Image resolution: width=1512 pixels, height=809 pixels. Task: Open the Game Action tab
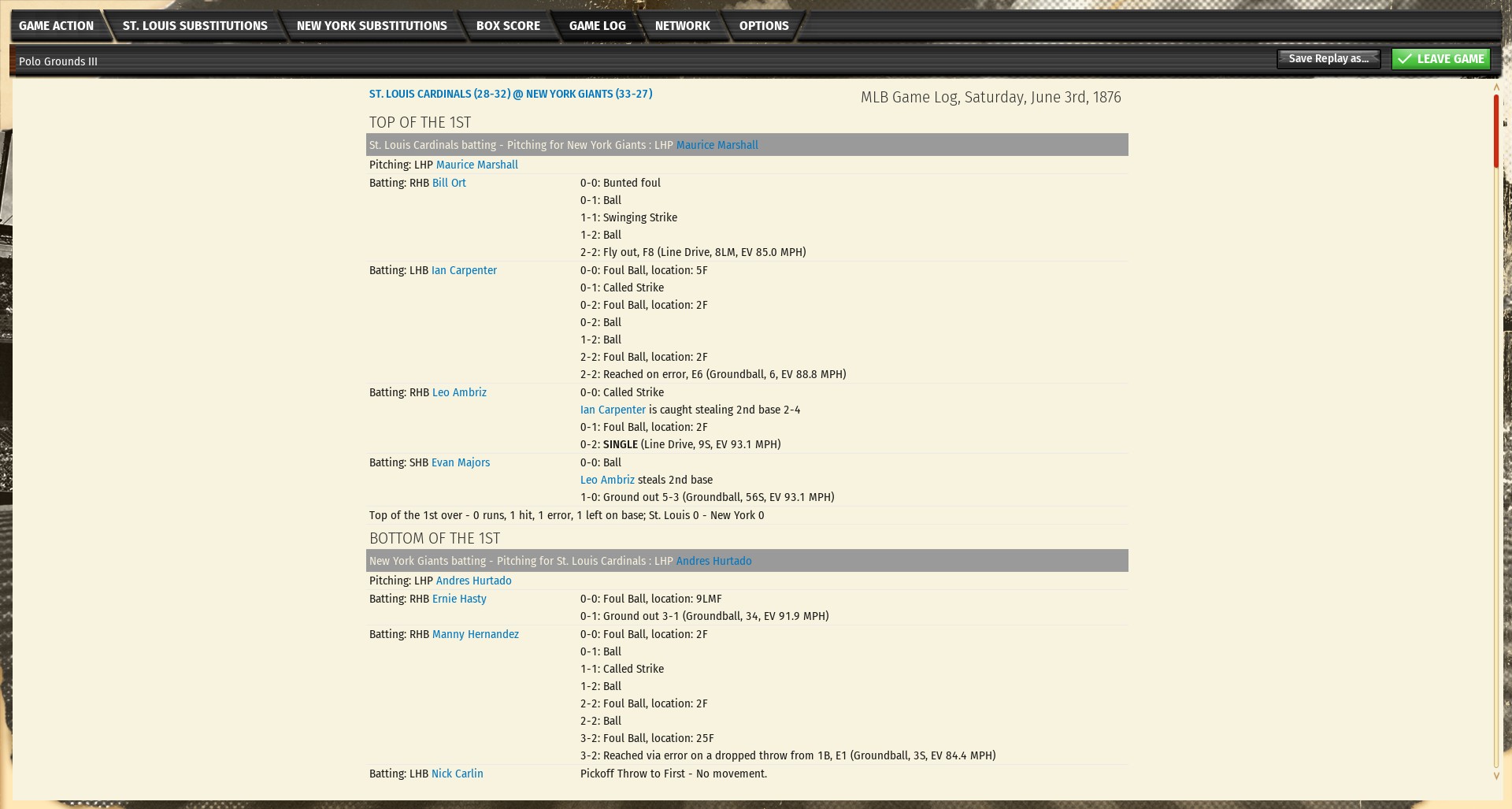tap(56, 26)
